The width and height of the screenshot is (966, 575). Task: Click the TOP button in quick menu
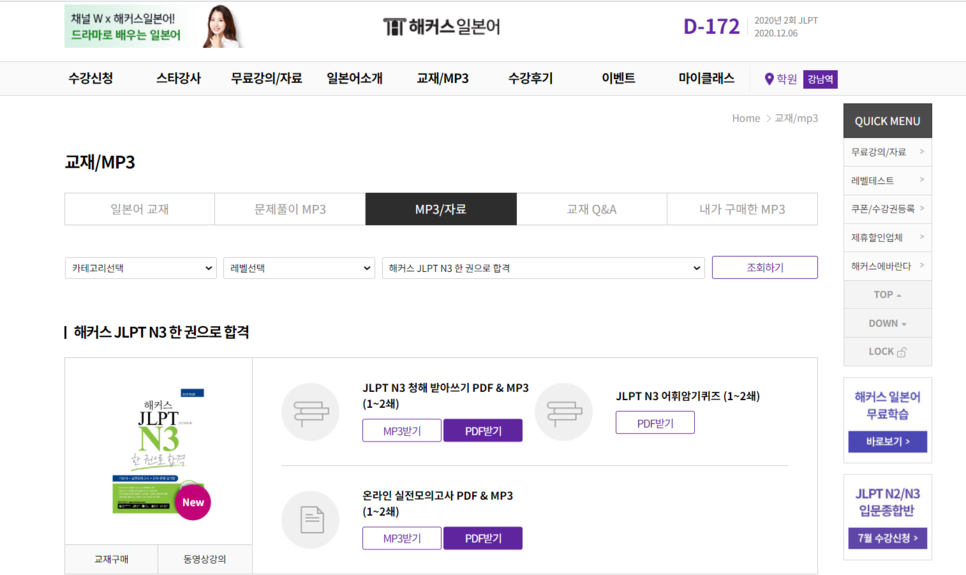[887, 295]
